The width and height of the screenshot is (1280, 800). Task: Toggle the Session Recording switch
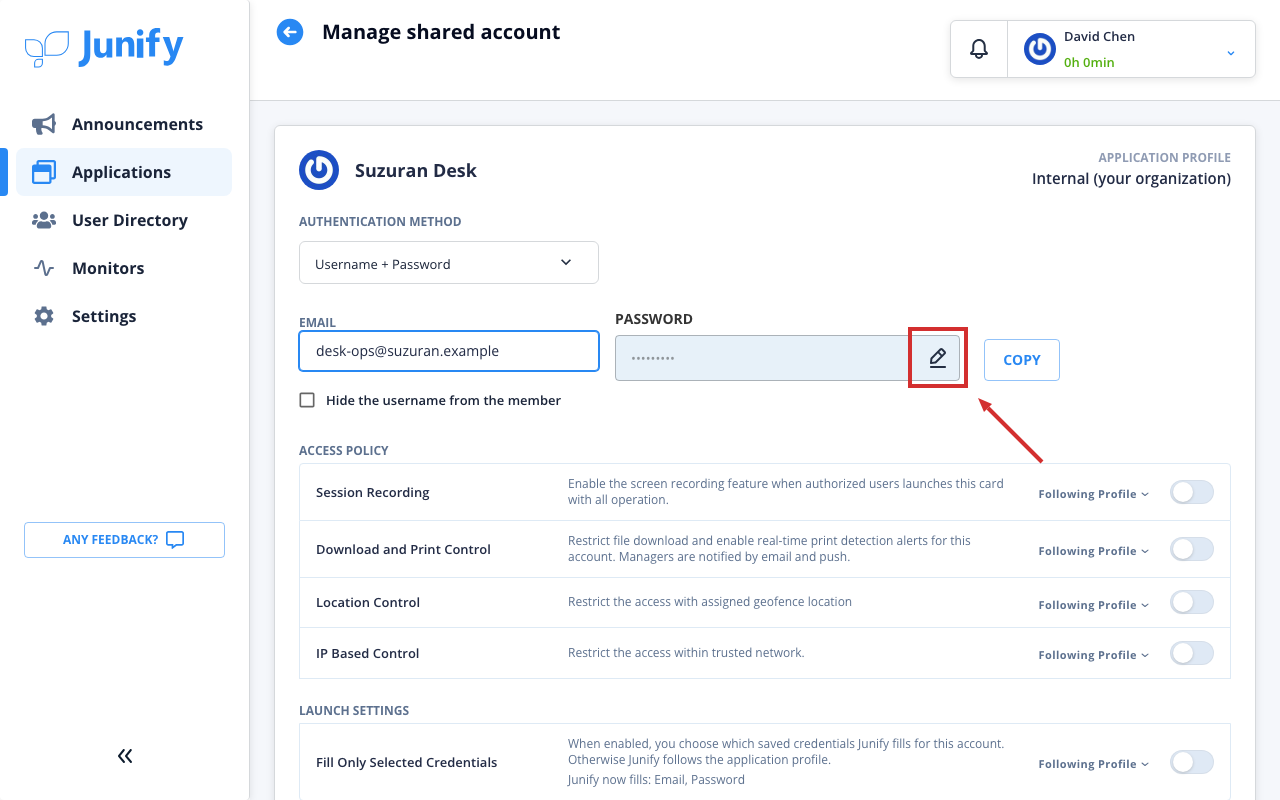click(x=1192, y=492)
